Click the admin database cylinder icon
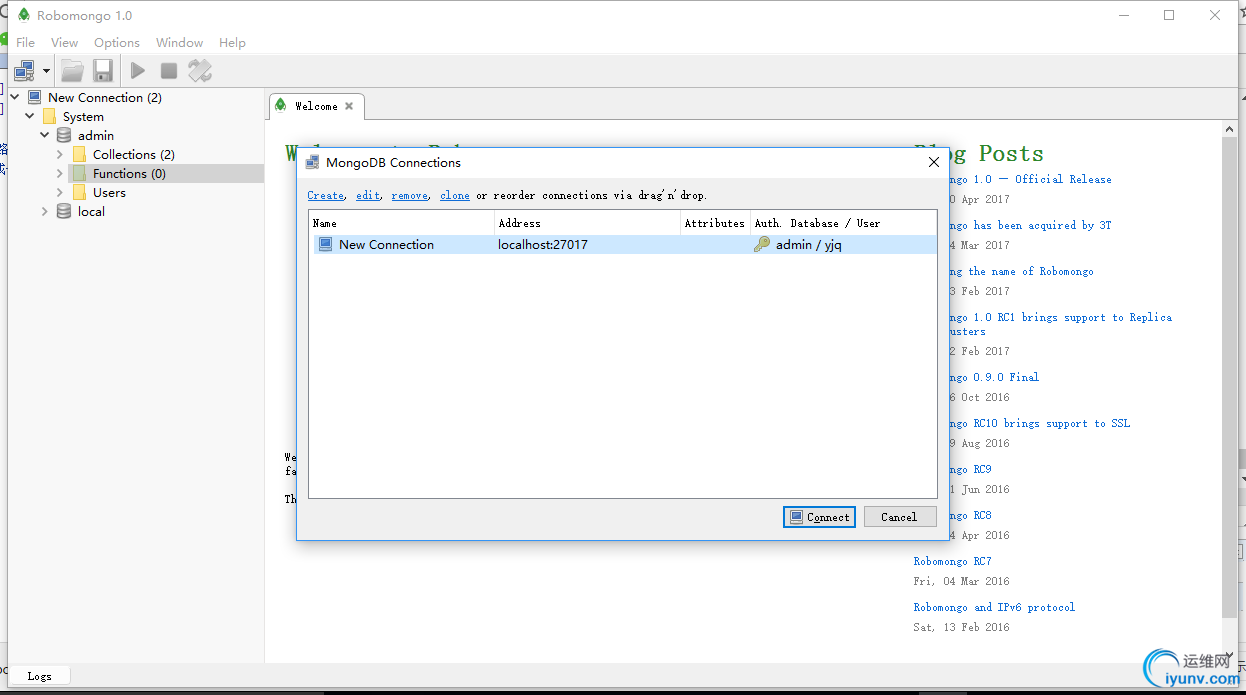Image resolution: width=1246 pixels, height=695 pixels. click(64, 136)
